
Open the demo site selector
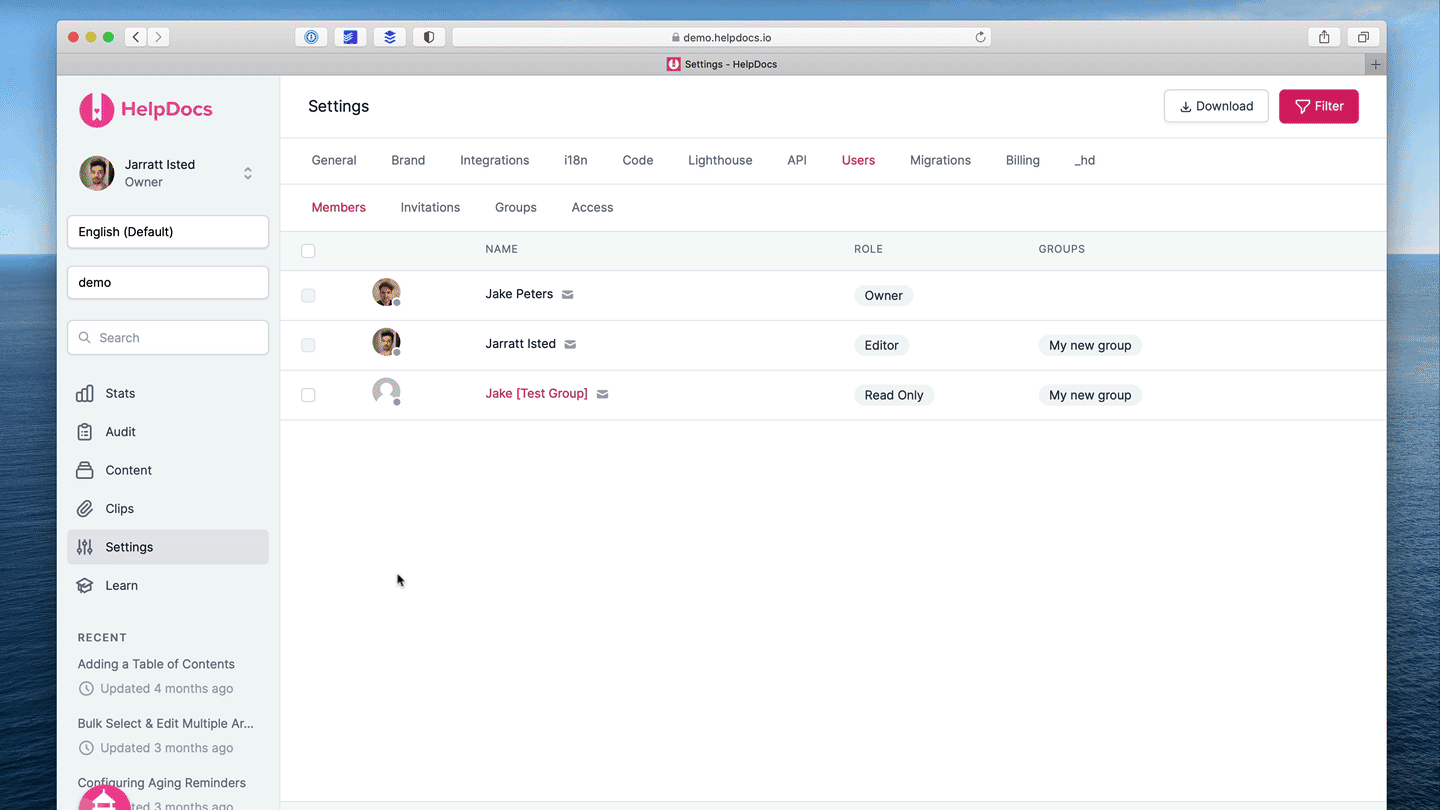[168, 283]
